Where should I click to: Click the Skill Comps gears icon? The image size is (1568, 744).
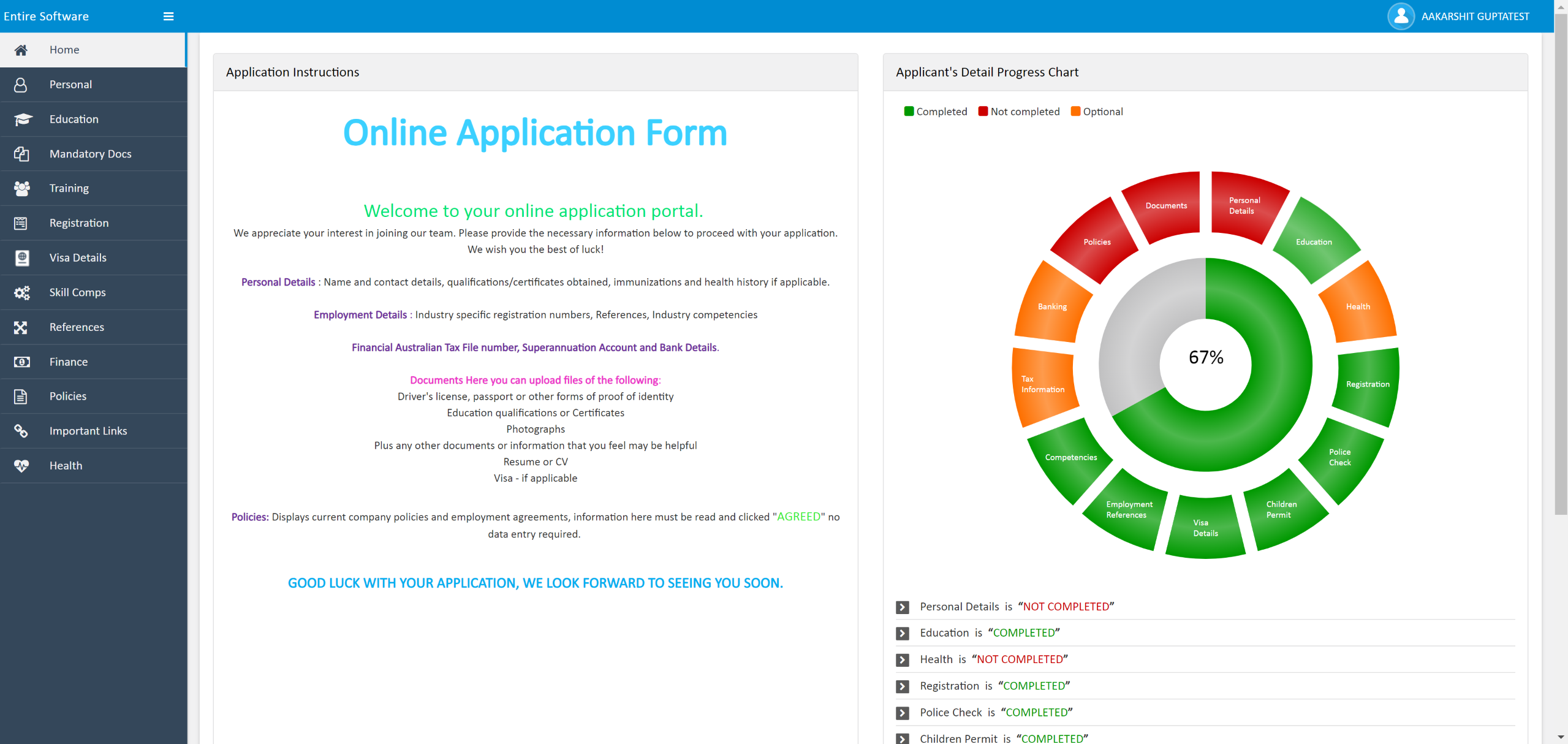point(22,292)
